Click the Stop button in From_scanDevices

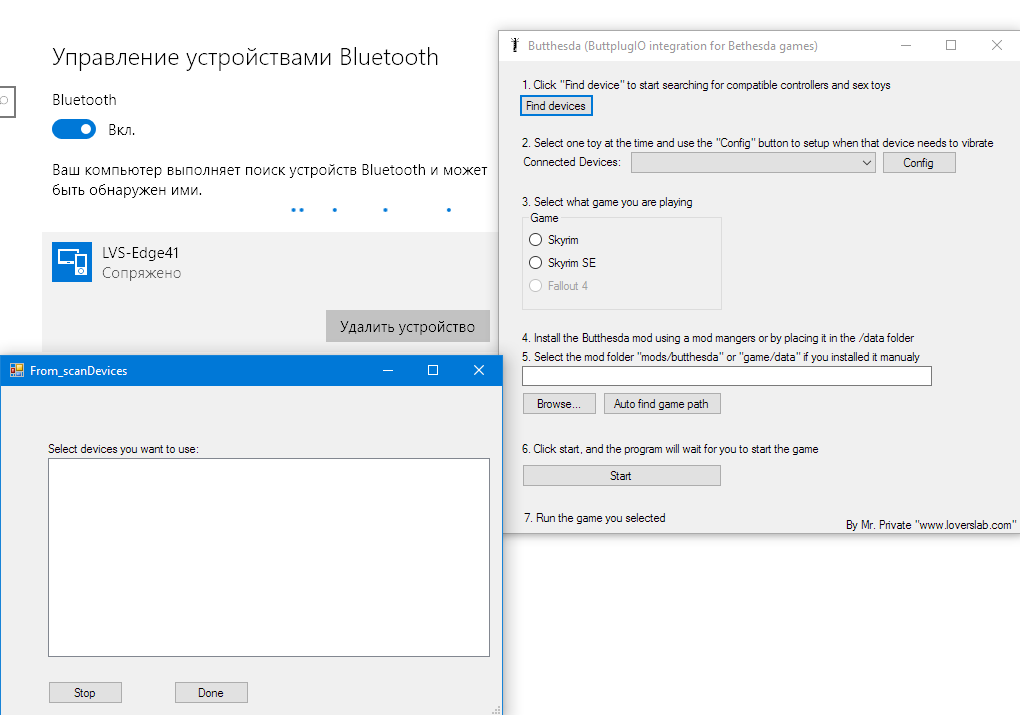coord(85,693)
